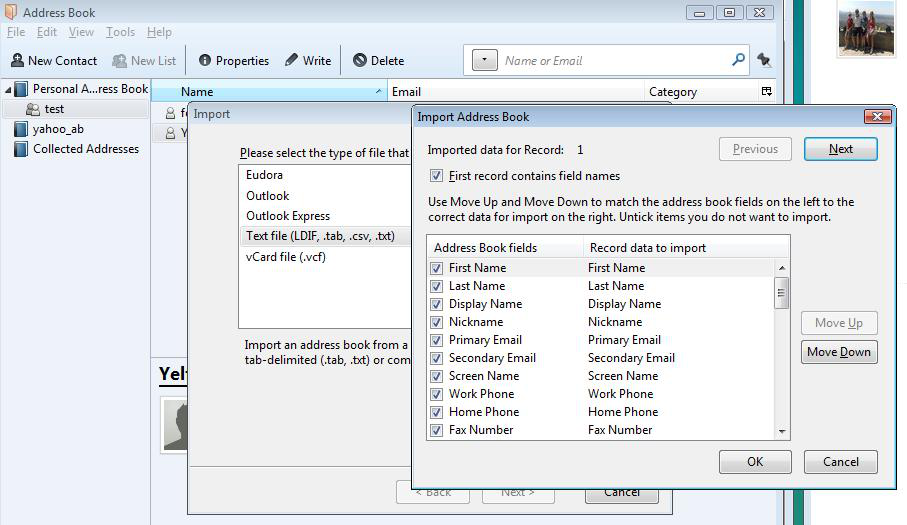Collapse the Personal Address Book tree
This screenshot has width=907, height=525.
tap(7, 89)
